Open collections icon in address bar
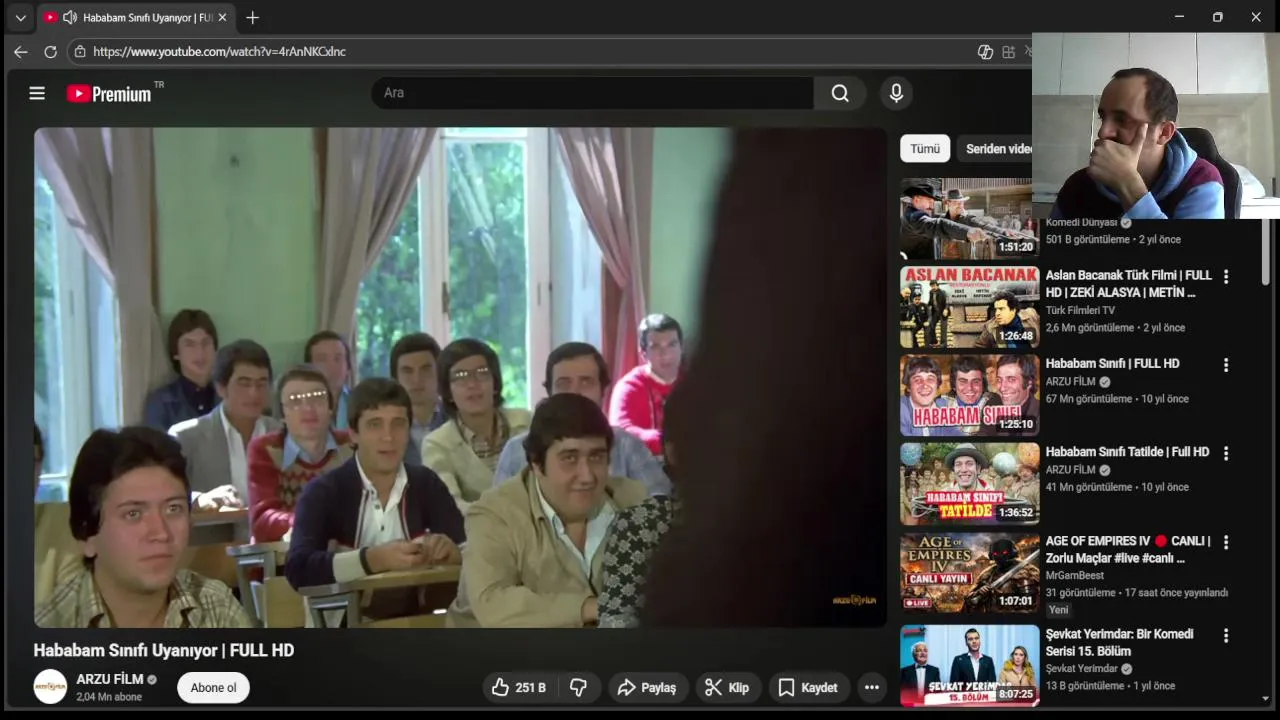This screenshot has width=1280, height=720. point(1008,51)
